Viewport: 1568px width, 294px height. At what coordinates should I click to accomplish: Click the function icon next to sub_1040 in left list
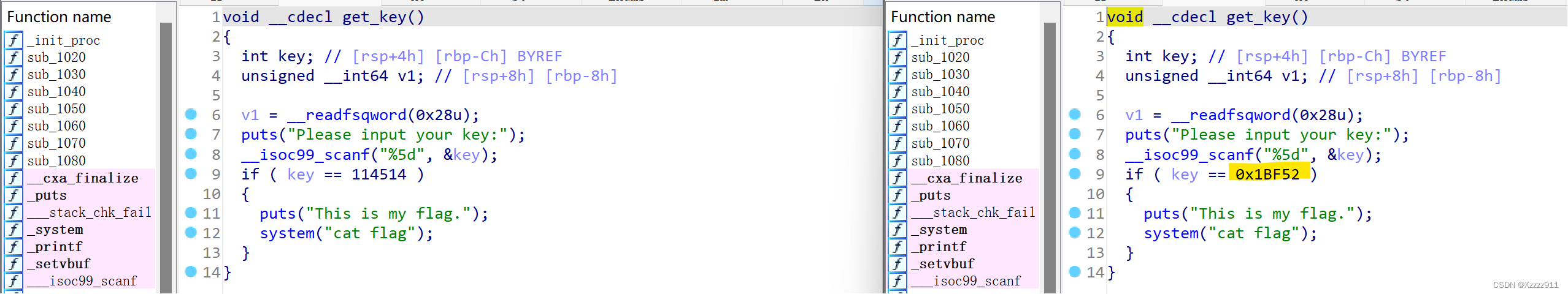pyautogui.click(x=13, y=92)
